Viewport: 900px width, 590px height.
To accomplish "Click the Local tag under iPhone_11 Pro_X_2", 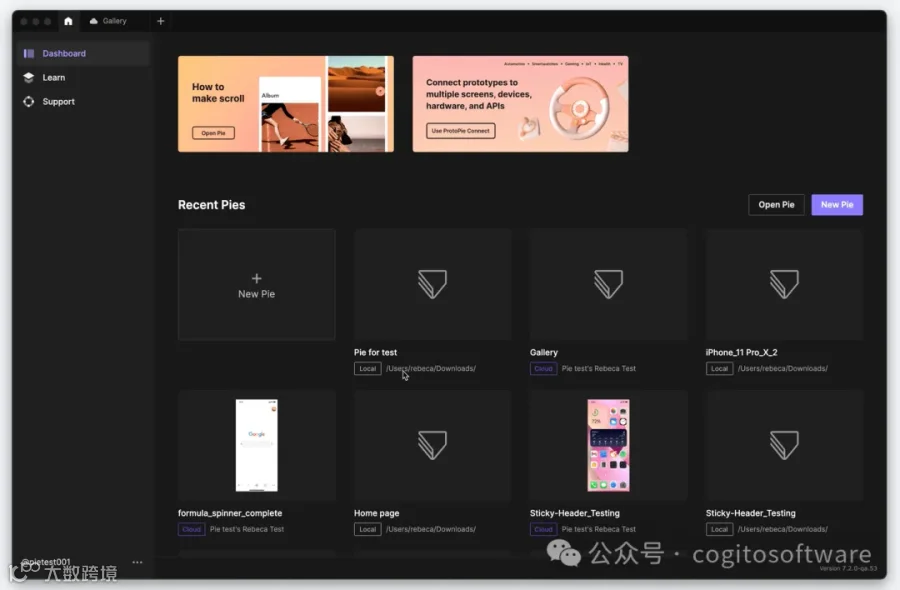I will pos(719,368).
